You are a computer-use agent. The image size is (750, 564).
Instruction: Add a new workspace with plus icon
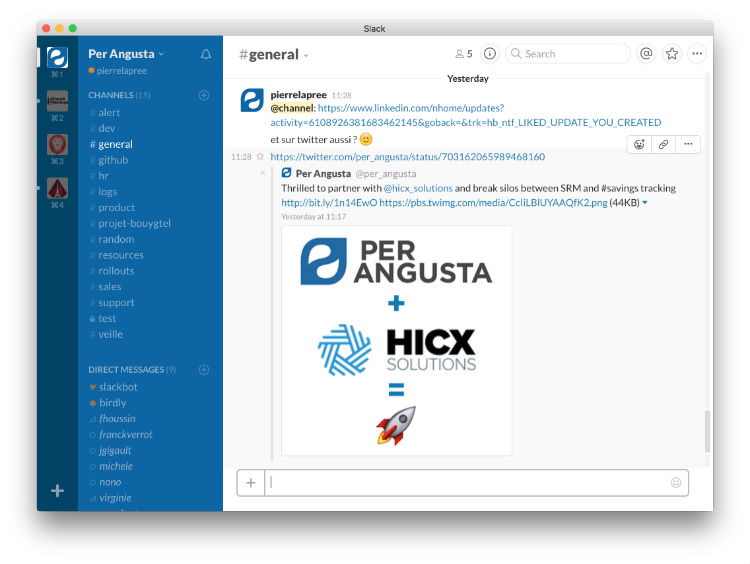click(x=57, y=490)
